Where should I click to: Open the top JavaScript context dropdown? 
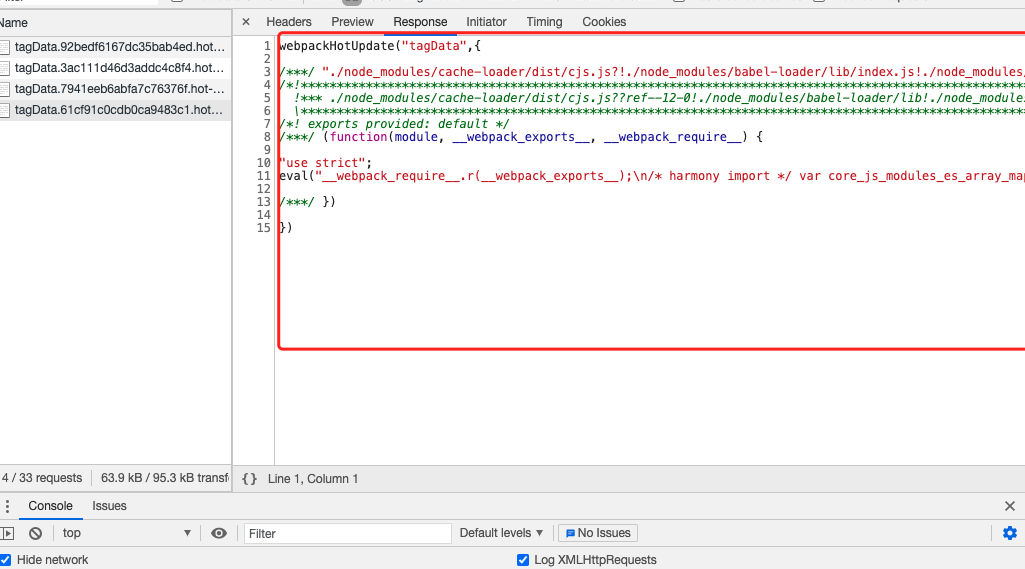click(x=125, y=534)
